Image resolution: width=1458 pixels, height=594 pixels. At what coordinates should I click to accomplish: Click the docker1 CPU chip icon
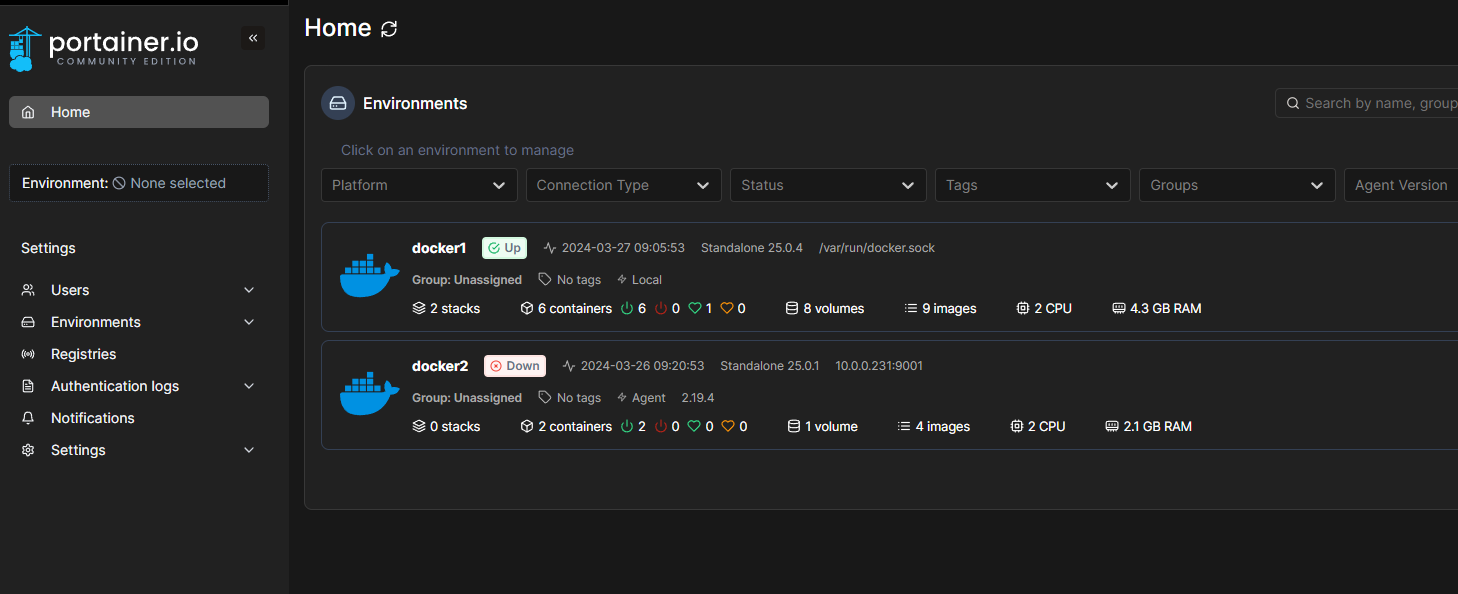(1022, 308)
